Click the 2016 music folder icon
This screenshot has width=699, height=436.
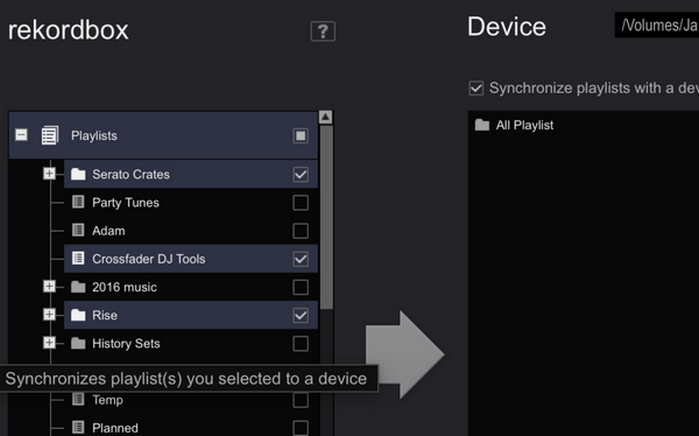pos(78,287)
